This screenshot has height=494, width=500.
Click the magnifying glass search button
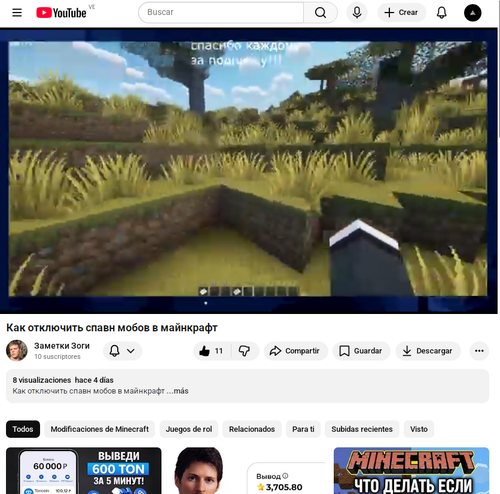click(x=320, y=12)
